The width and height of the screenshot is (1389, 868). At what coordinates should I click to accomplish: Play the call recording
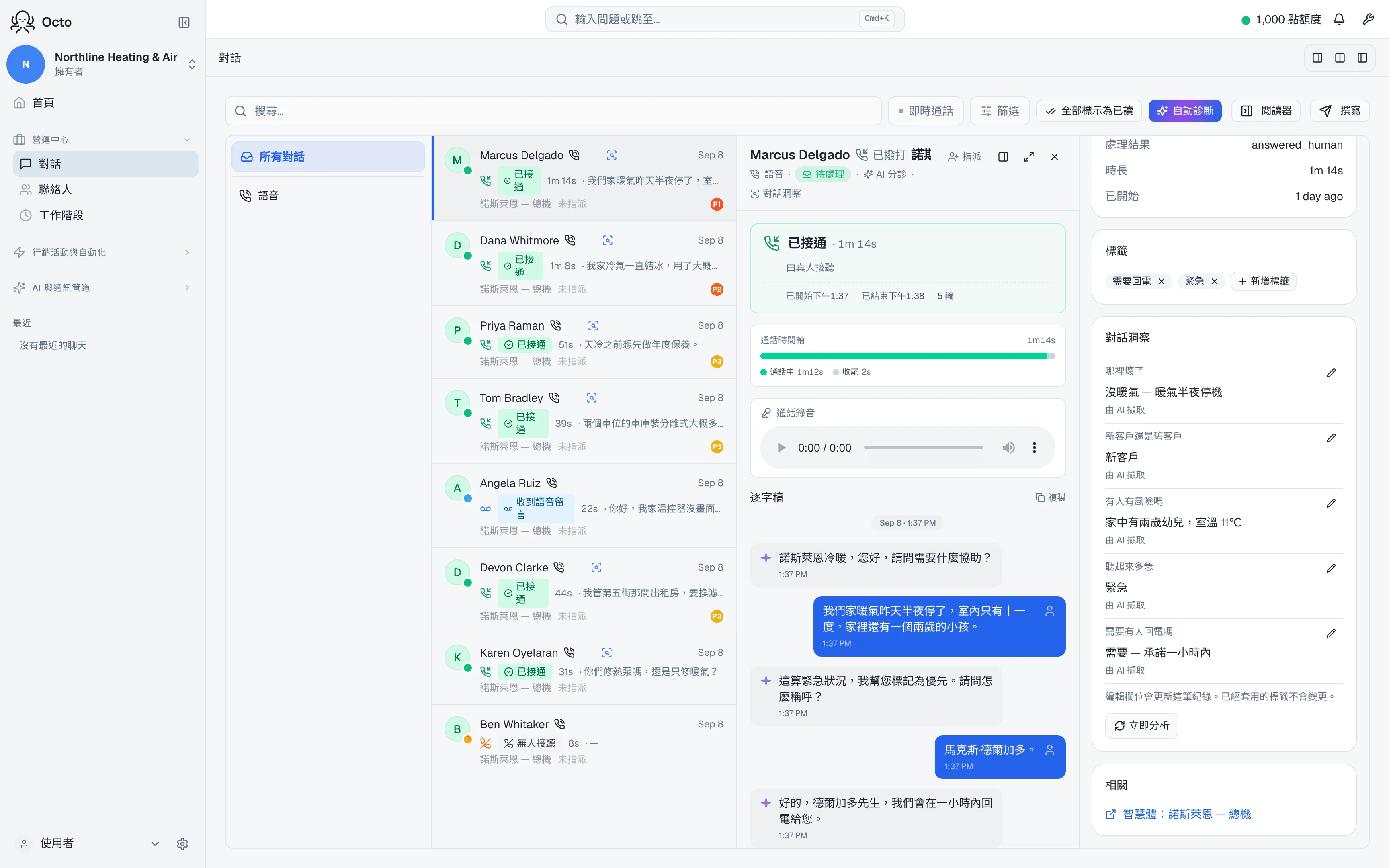781,448
